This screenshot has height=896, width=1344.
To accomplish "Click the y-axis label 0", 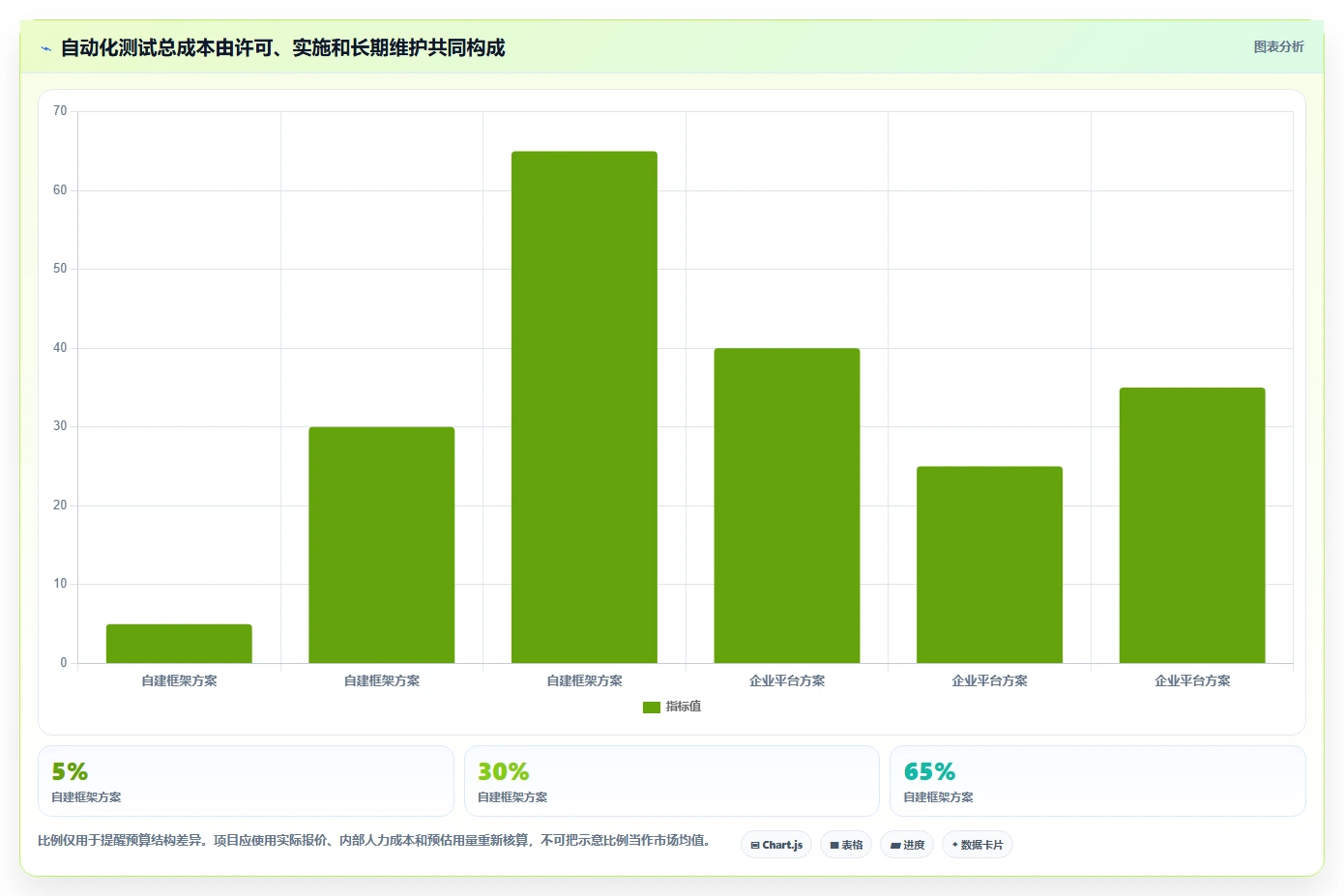I will tap(64, 663).
